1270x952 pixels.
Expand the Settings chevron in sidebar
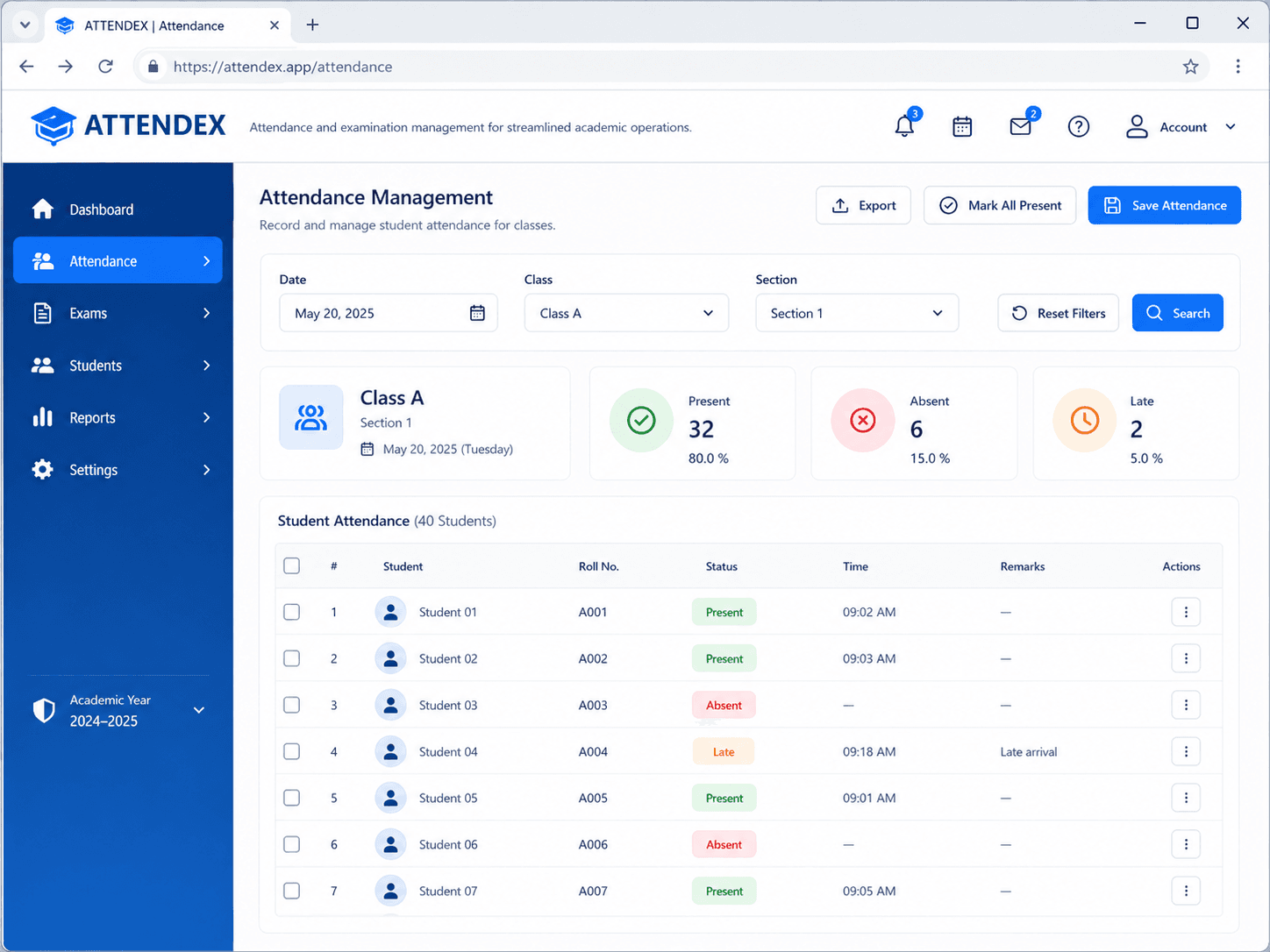click(x=207, y=470)
